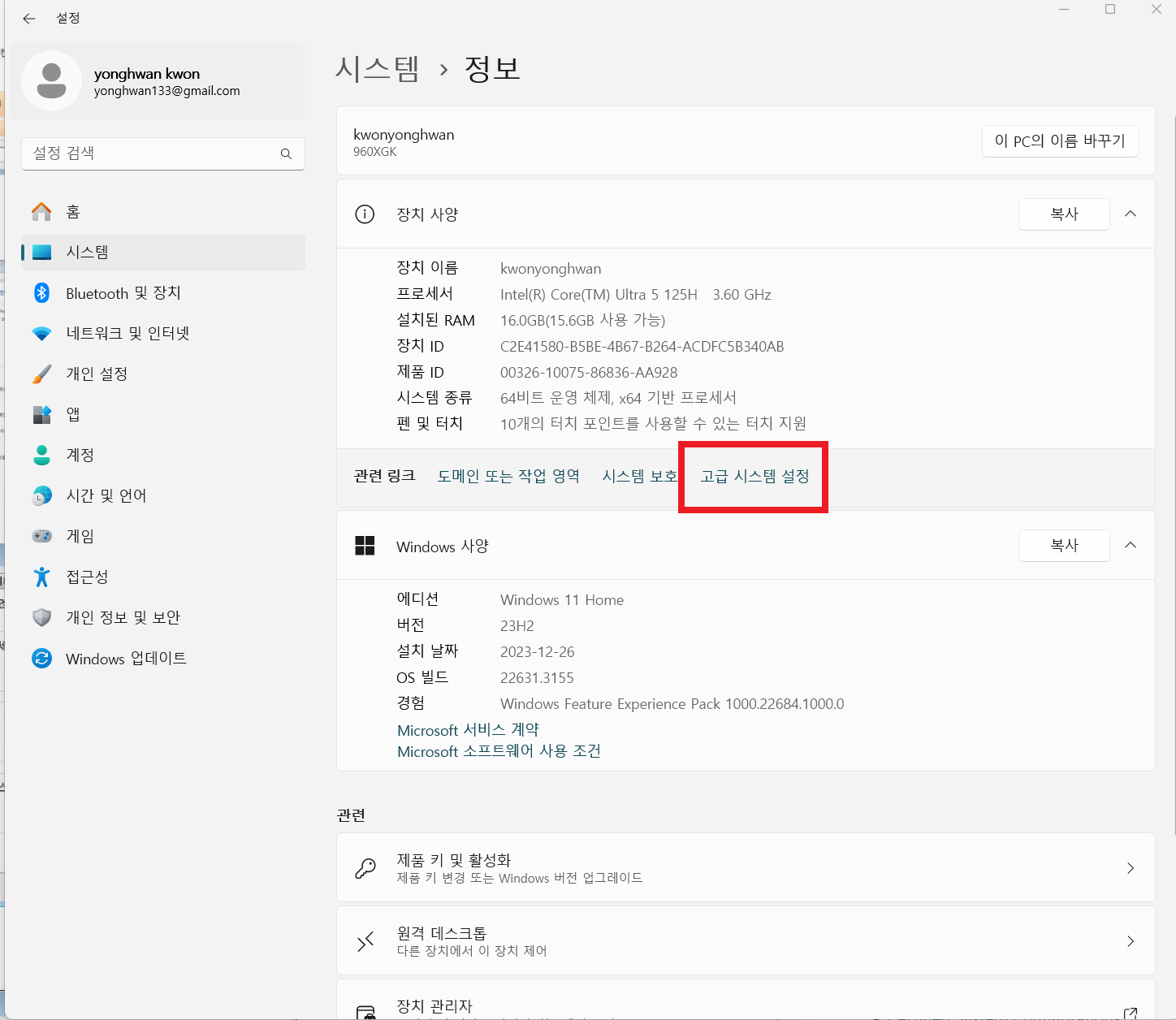1176x1020 pixels.
Task: Click the 원격 데스크톱 icon
Action: (x=365, y=941)
